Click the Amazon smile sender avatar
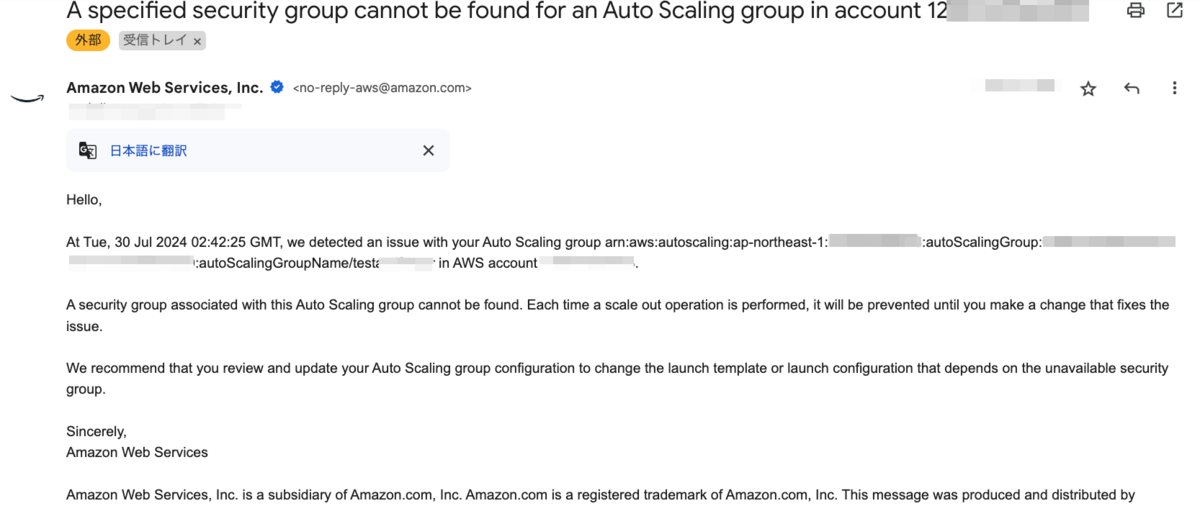 coord(27,98)
